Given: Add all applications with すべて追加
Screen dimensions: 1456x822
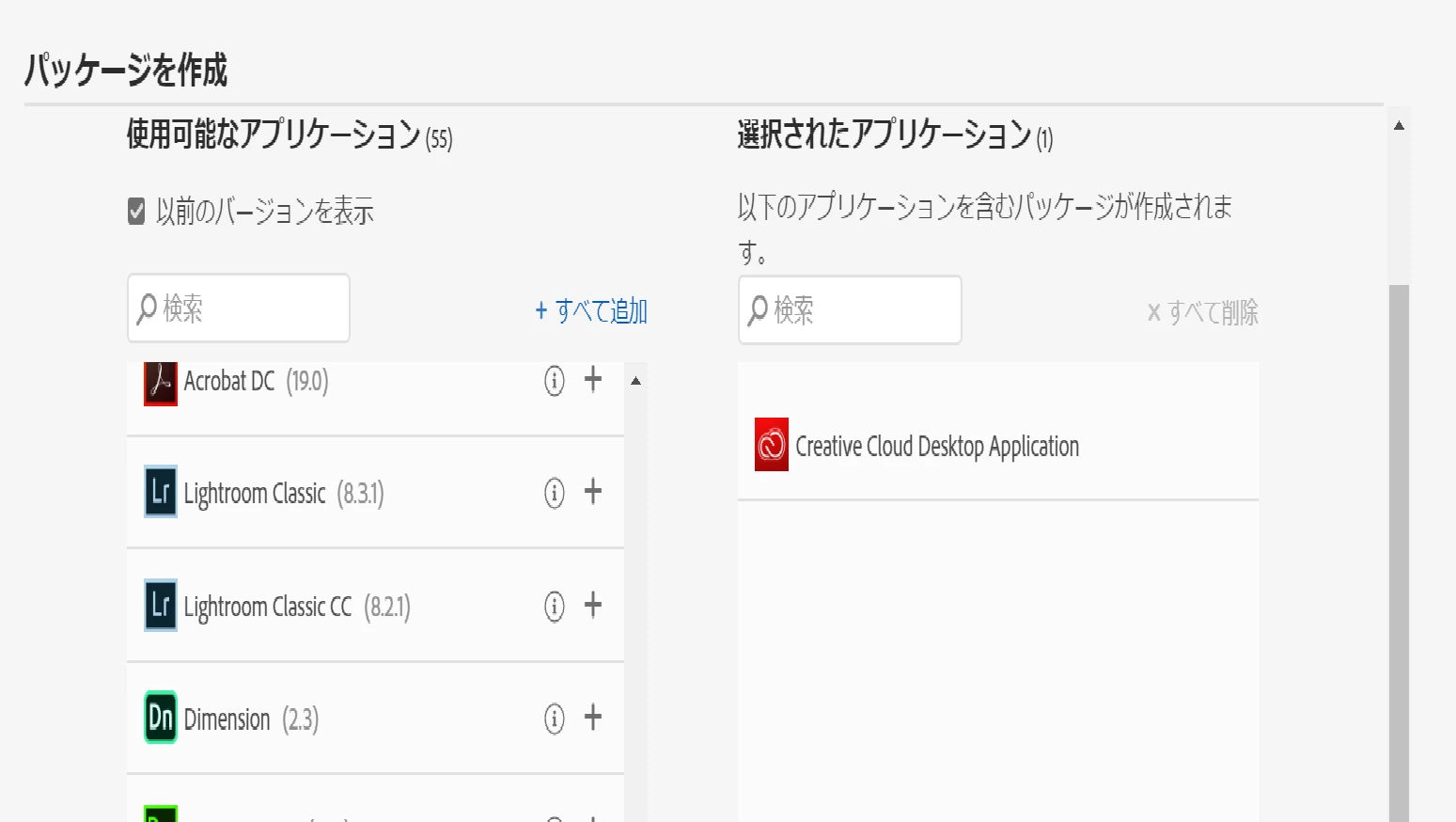Looking at the screenshot, I should 591,310.
